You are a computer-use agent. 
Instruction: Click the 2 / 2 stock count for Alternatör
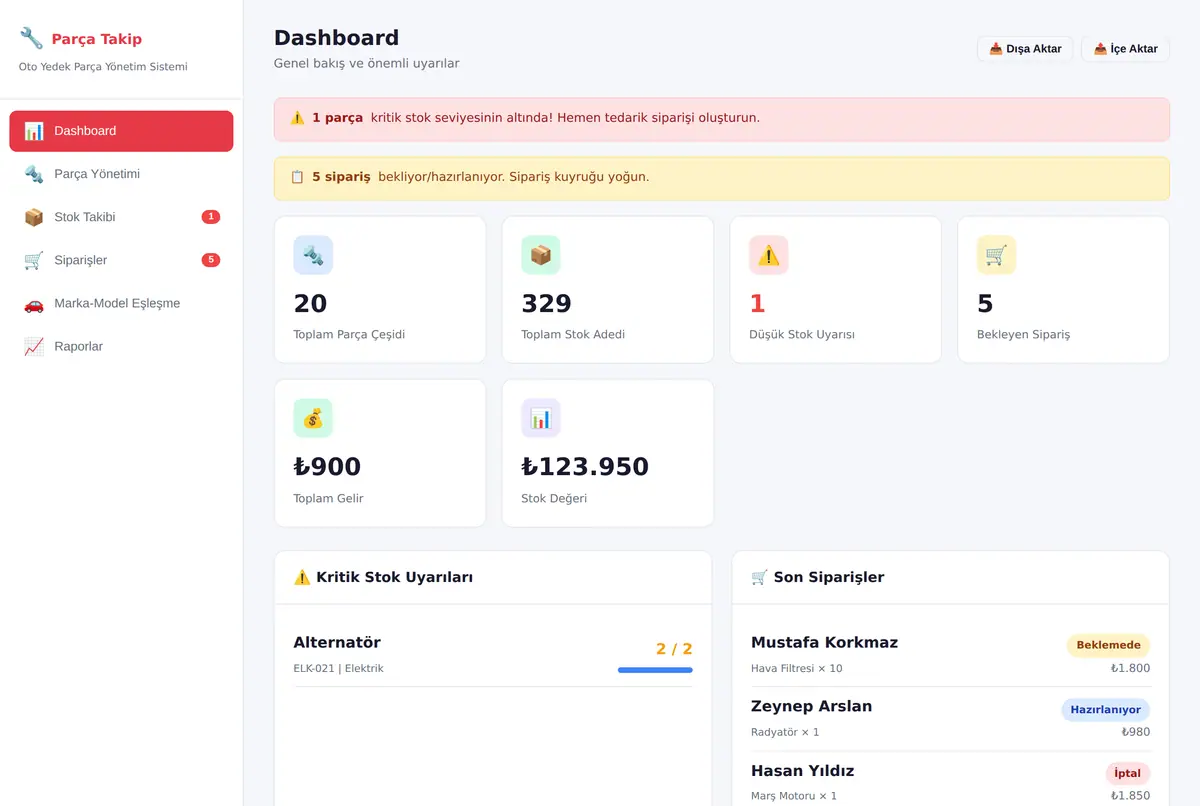[674, 649]
